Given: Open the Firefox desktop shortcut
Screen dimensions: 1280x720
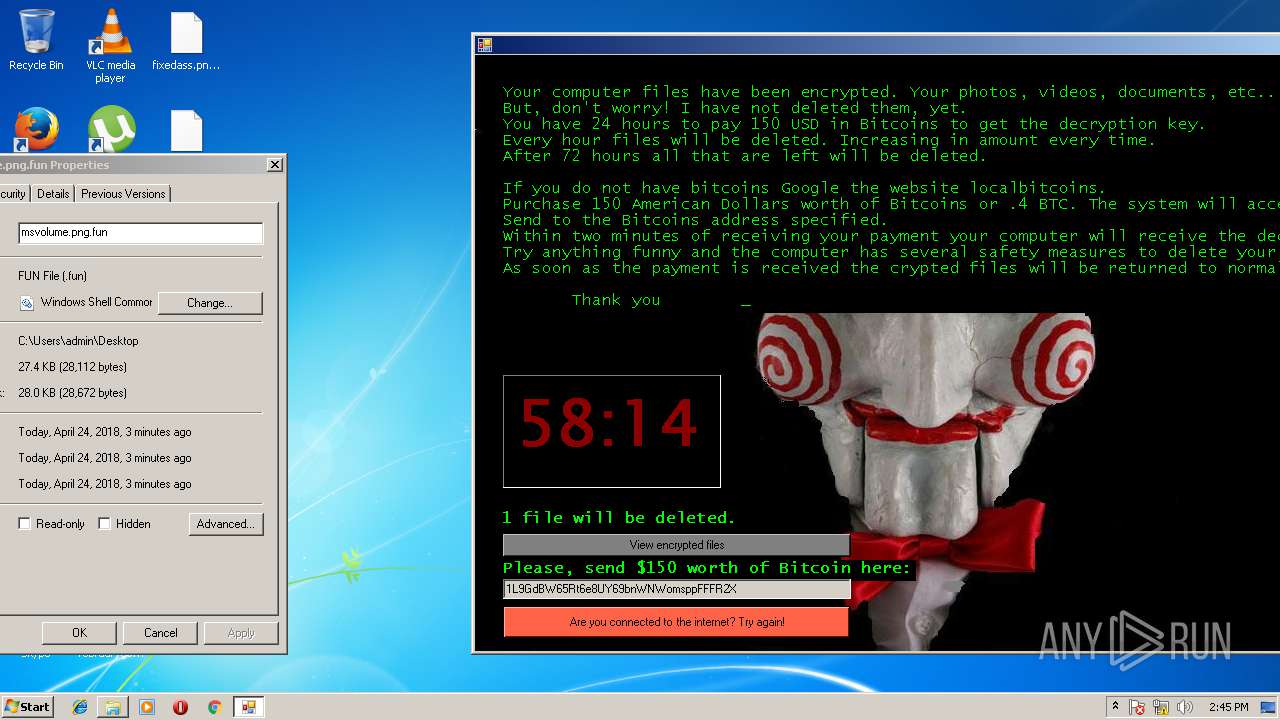Looking at the screenshot, I should click(x=36, y=130).
